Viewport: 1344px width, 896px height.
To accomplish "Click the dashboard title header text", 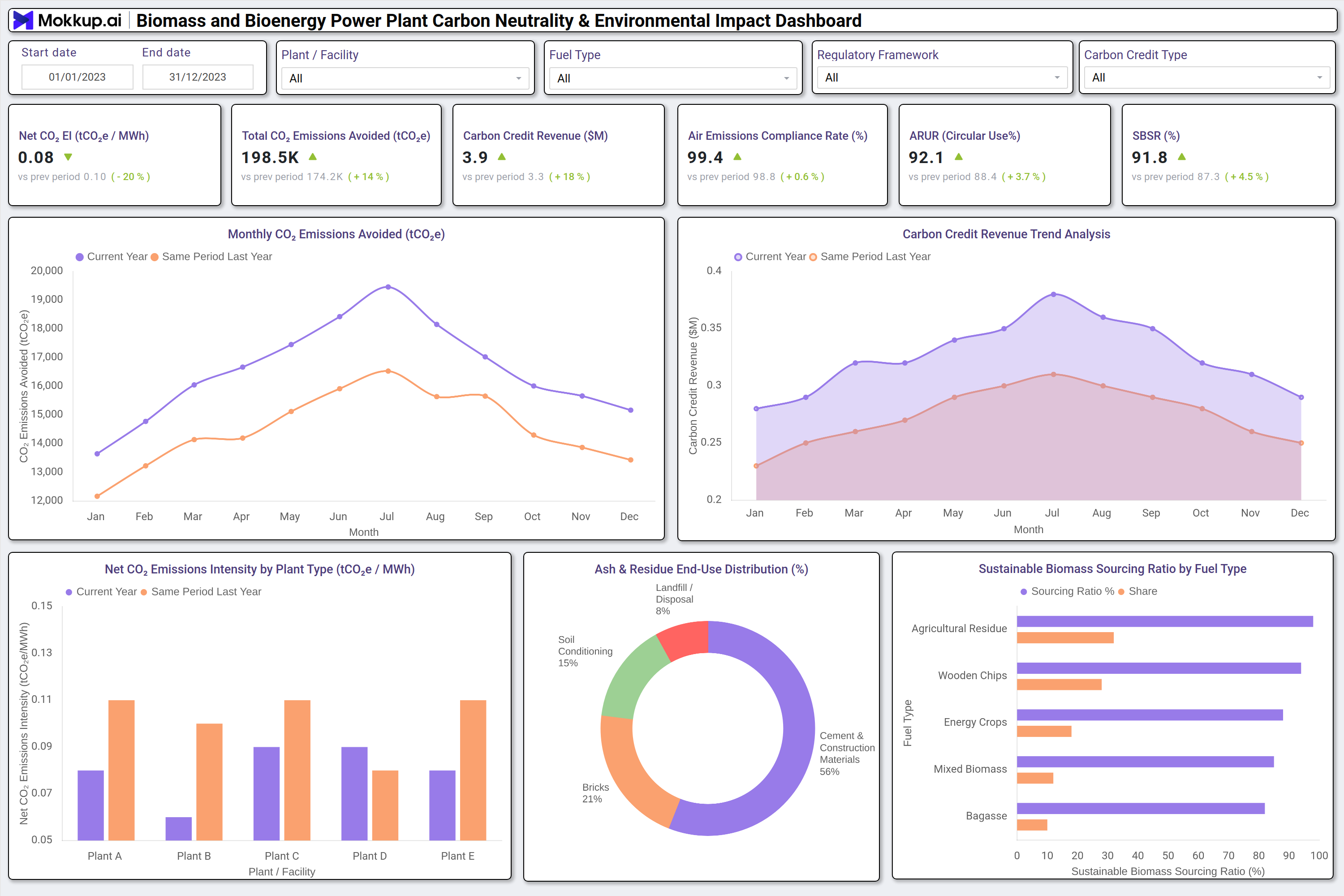I will click(499, 21).
